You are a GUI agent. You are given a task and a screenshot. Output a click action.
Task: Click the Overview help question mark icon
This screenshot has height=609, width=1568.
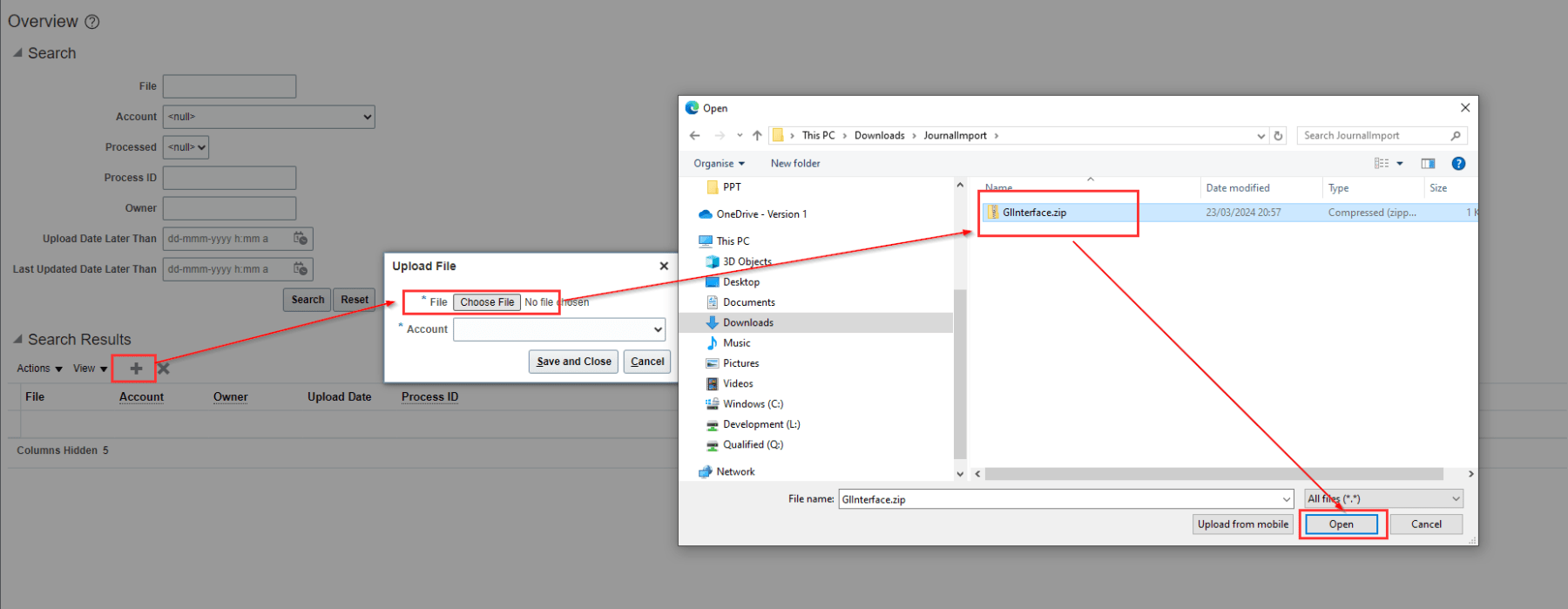tap(91, 22)
